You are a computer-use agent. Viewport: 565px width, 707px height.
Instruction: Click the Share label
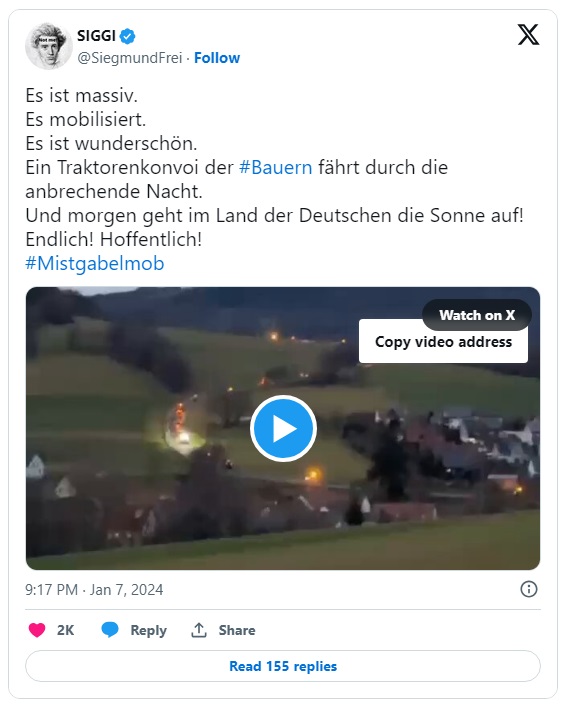coord(237,630)
